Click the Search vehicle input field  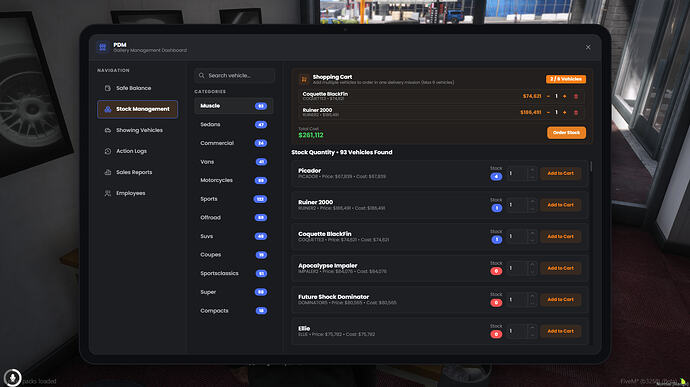(235, 76)
